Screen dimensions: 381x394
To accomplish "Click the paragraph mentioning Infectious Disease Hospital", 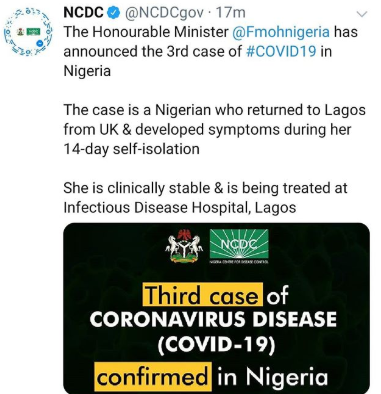I will (205, 198).
